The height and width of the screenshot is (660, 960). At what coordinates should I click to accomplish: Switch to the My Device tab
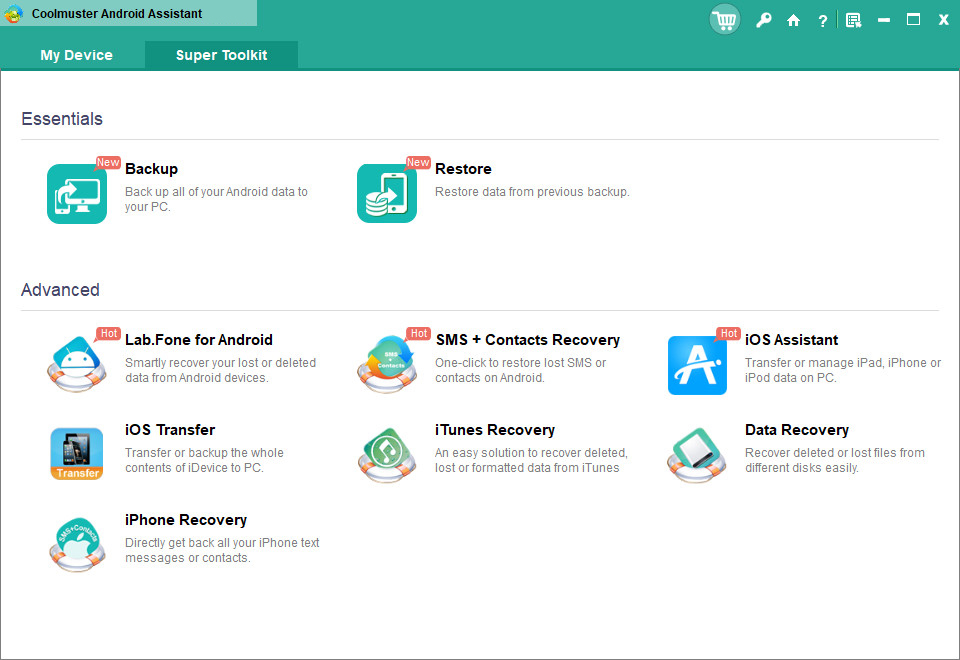pos(76,55)
